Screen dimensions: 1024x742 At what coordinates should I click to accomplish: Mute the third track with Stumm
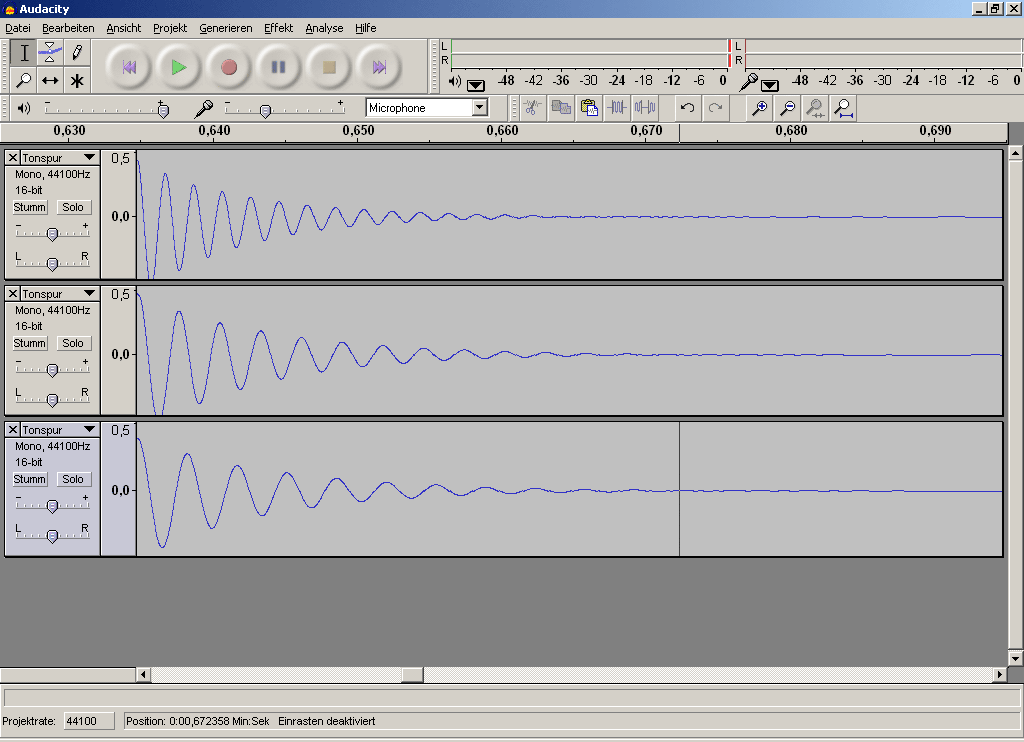[x=29, y=479]
